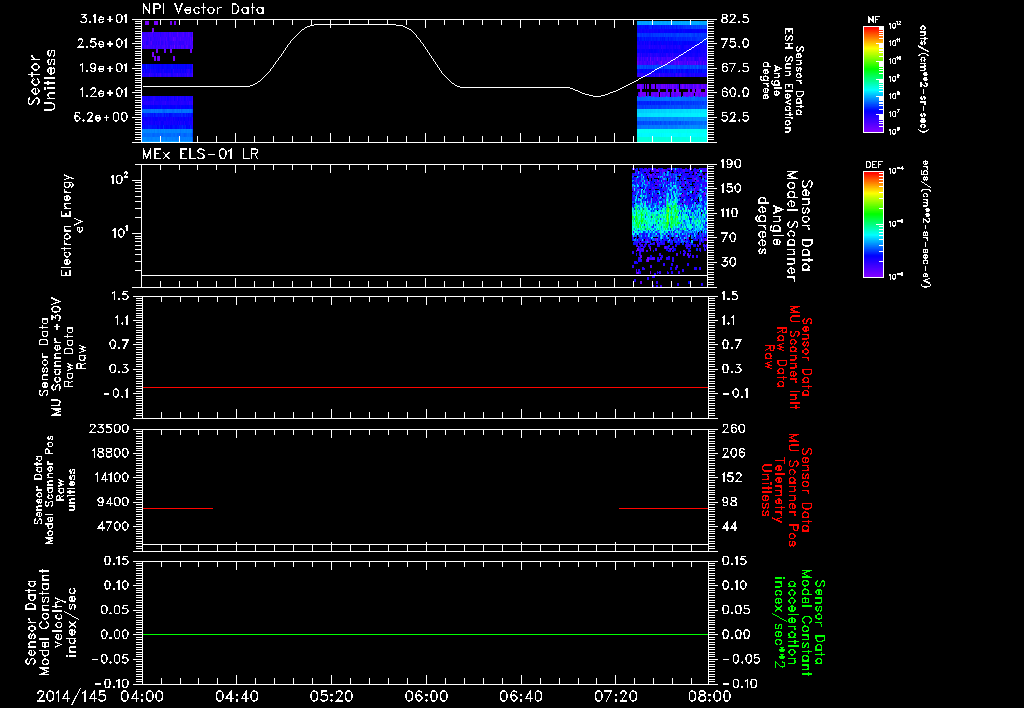Click the "67.5" elevation angle tick label
The height and width of the screenshot is (708, 1024).
click(x=736, y=68)
